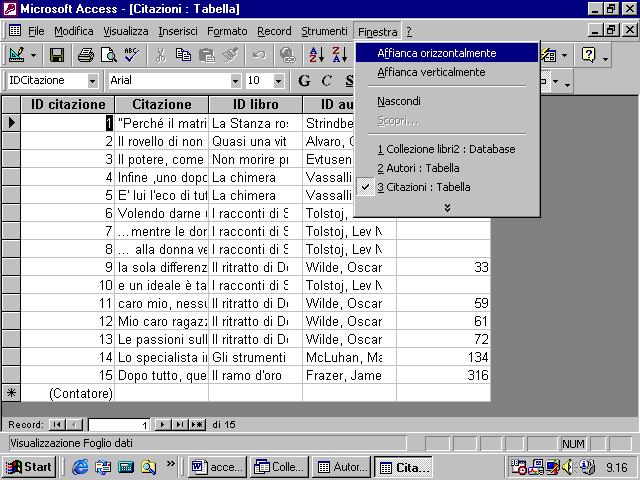Open the IDCitazione field selector dropdown

pos(93,81)
